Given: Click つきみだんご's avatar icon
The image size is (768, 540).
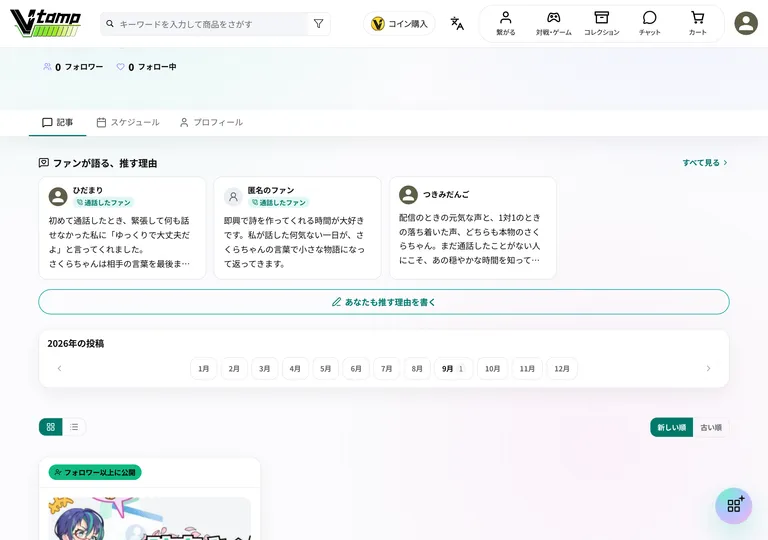Looking at the screenshot, I should click(408, 195).
